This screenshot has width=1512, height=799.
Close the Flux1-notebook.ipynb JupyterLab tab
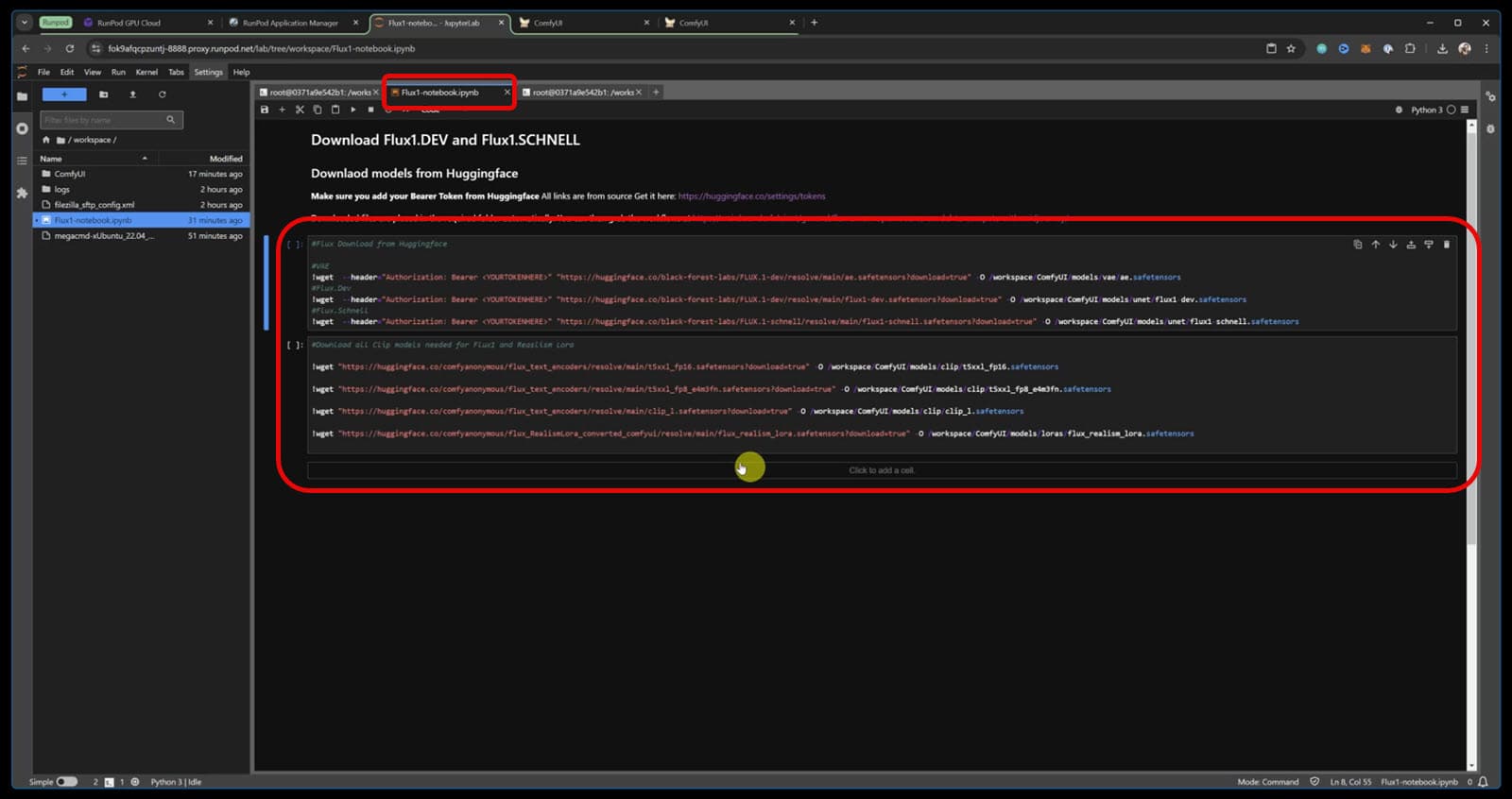coord(507,93)
